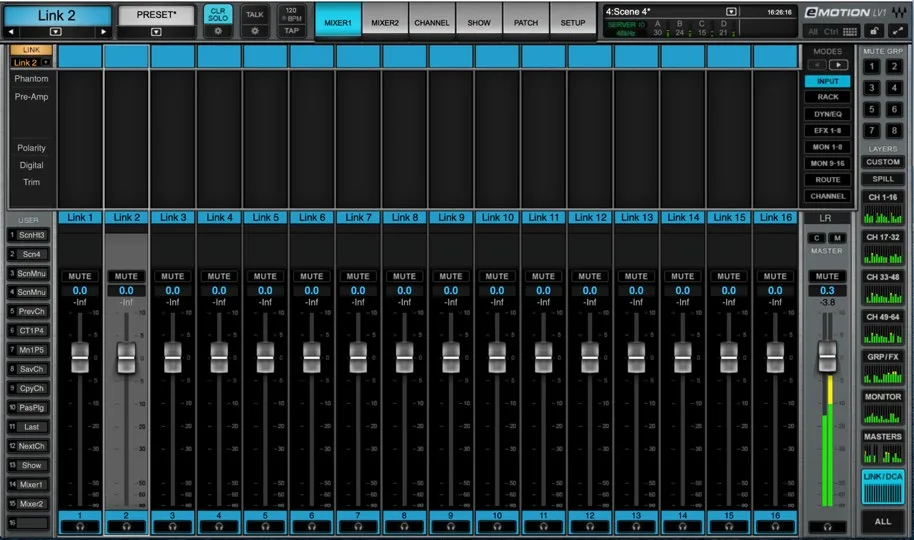Go to the previous channel with the left arrow
This screenshot has height=540, width=914.
tap(11, 31)
